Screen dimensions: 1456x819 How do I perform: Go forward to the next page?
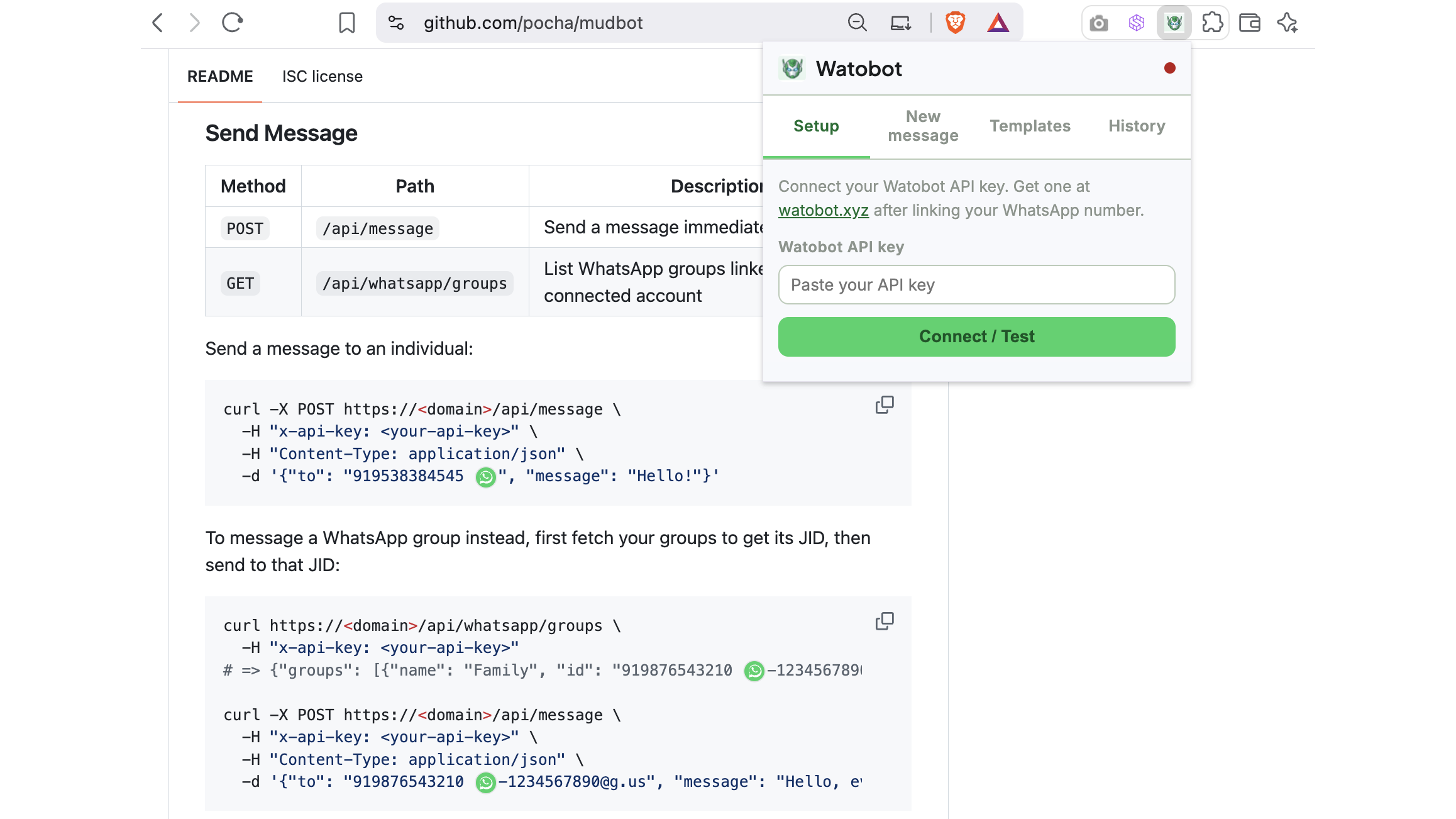pyautogui.click(x=195, y=23)
